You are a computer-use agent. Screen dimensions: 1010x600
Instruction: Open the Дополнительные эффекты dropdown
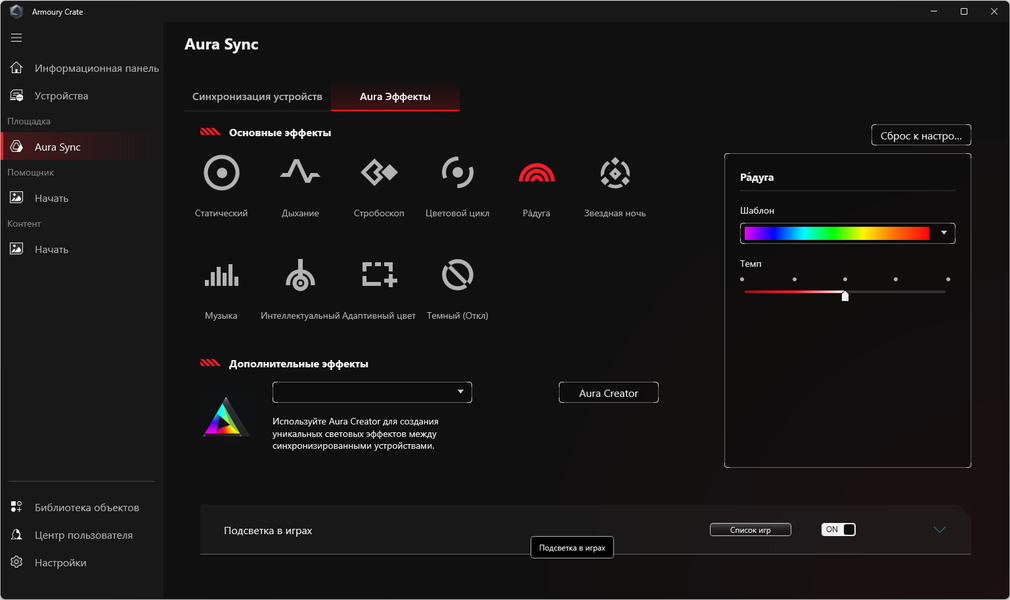[x=372, y=392]
